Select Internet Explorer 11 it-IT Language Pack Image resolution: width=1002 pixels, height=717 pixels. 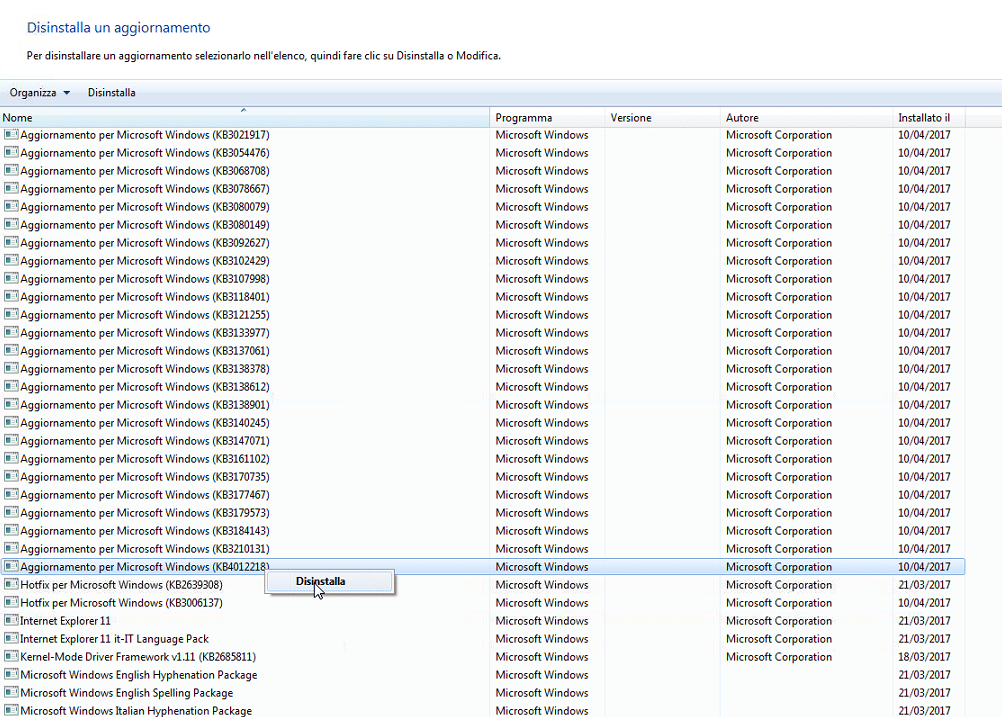point(482,638)
